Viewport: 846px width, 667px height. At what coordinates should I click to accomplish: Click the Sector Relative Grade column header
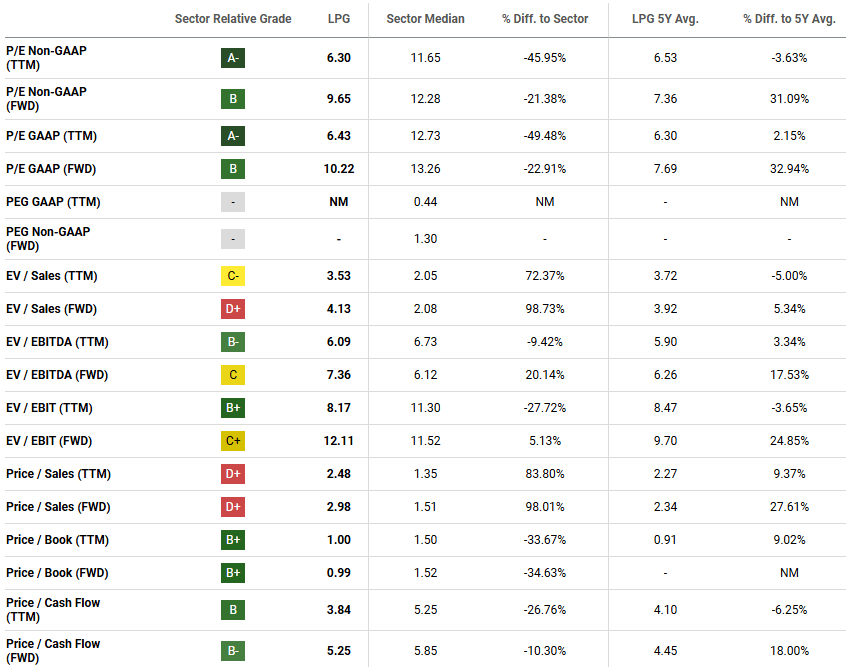coord(233,19)
